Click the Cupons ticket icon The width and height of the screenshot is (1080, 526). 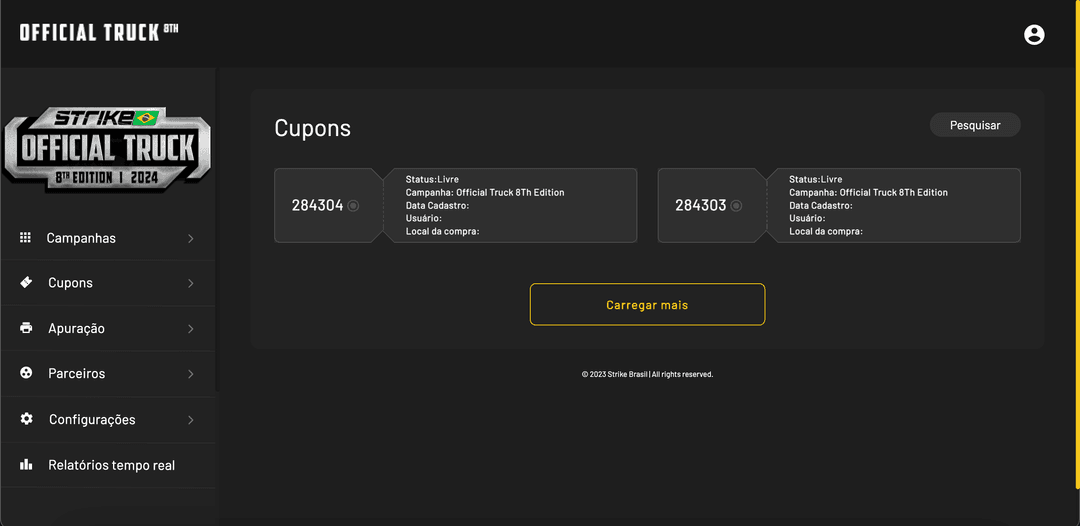pyautogui.click(x=26, y=282)
